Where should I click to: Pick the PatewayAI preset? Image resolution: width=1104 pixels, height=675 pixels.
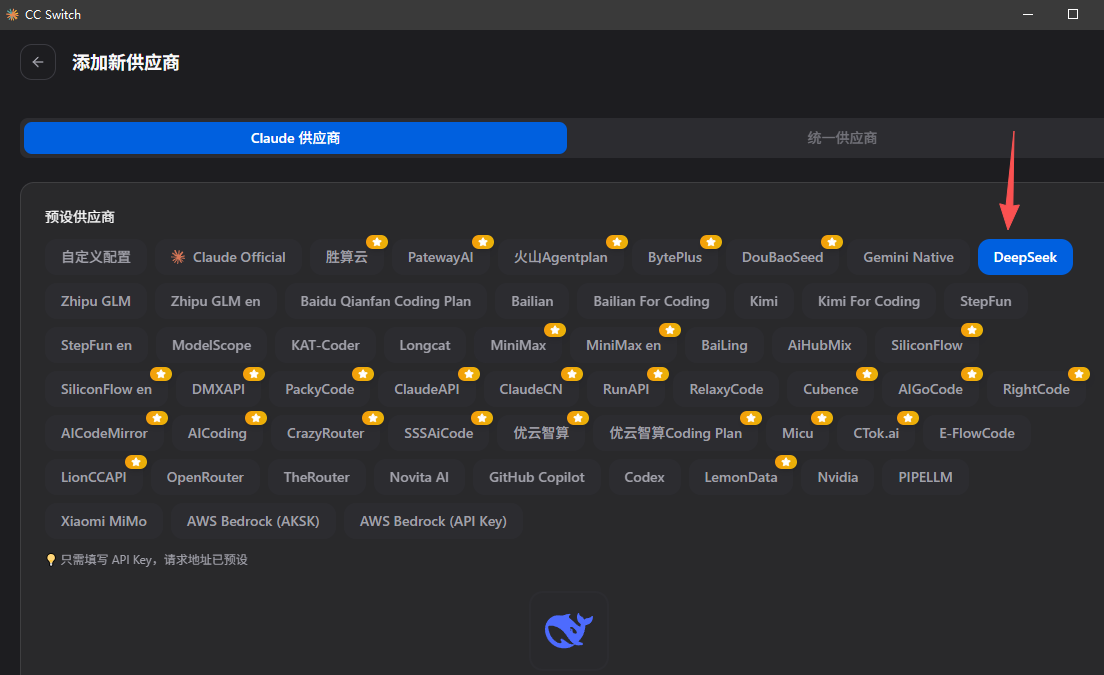point(441,257)
